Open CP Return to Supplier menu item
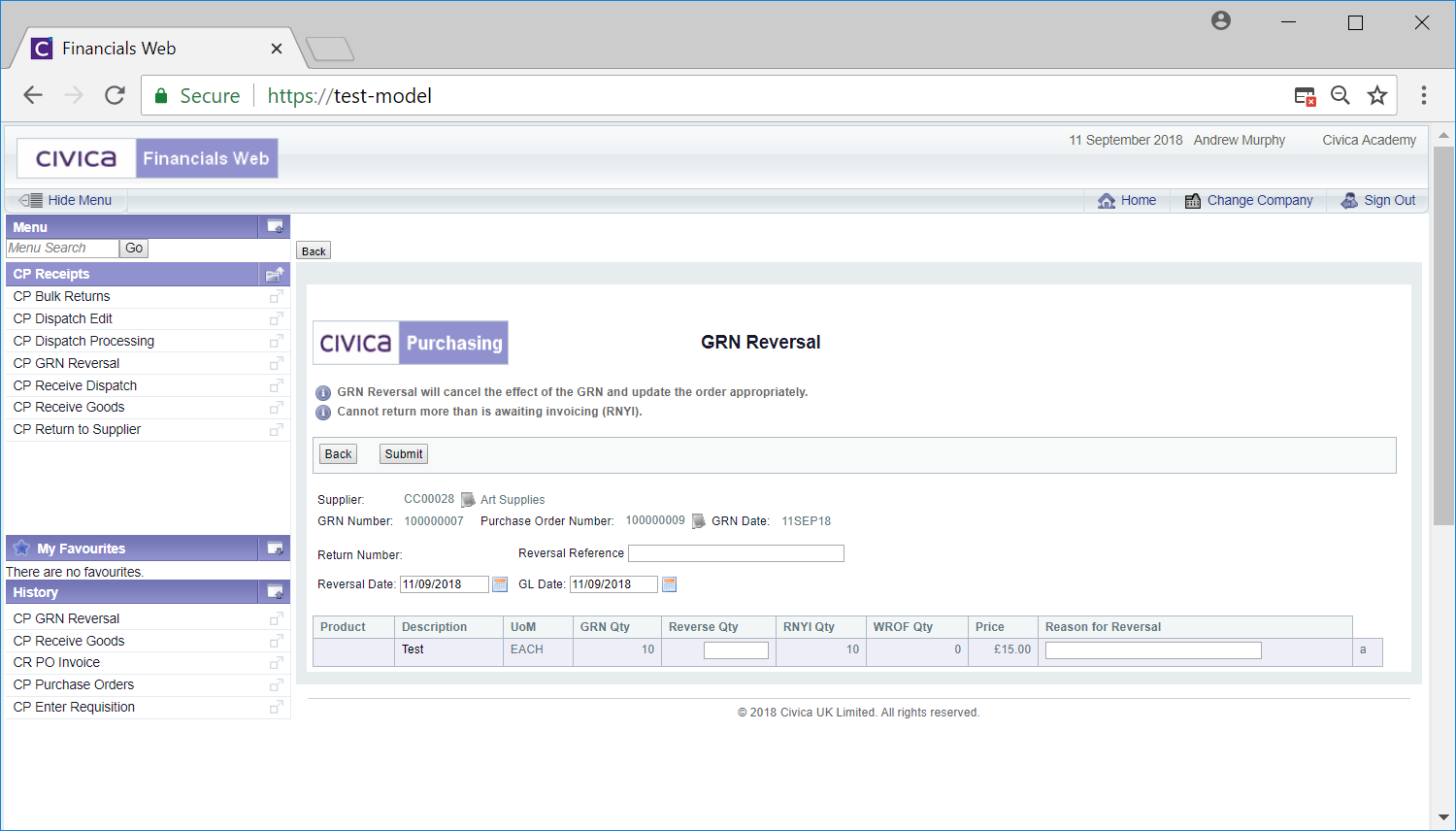1456x831 pixels. coord(77,429)
